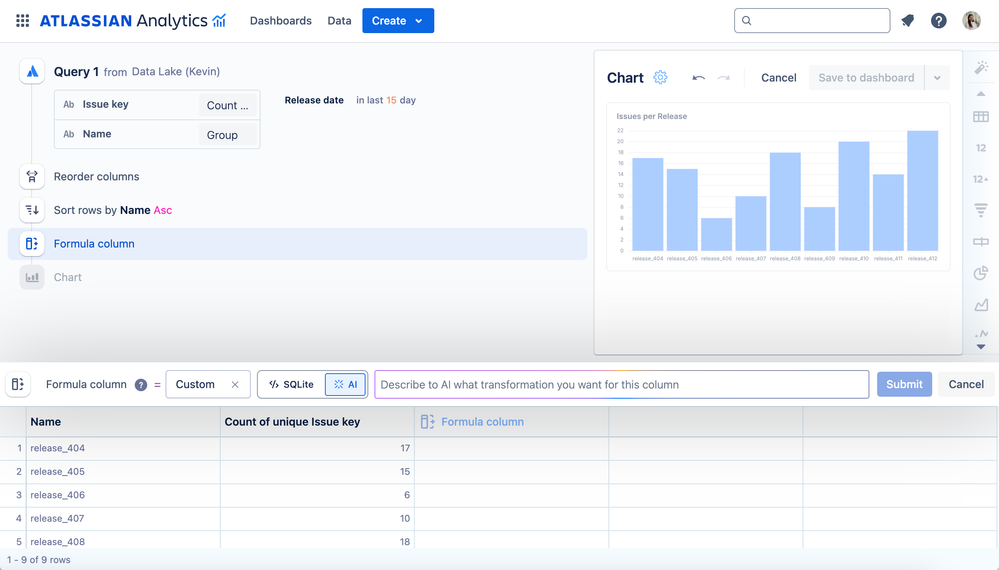
Task: Cancel the formula column editor
Action: click(x=966, y=384)
